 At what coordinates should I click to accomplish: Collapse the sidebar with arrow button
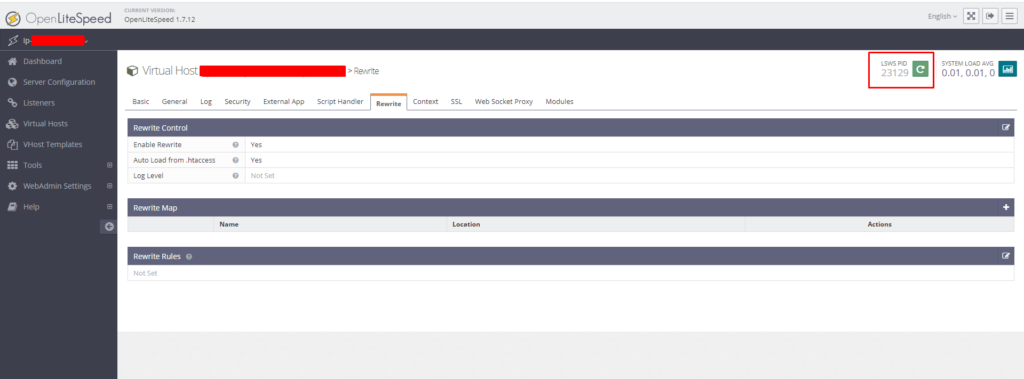tap(109, 227)
